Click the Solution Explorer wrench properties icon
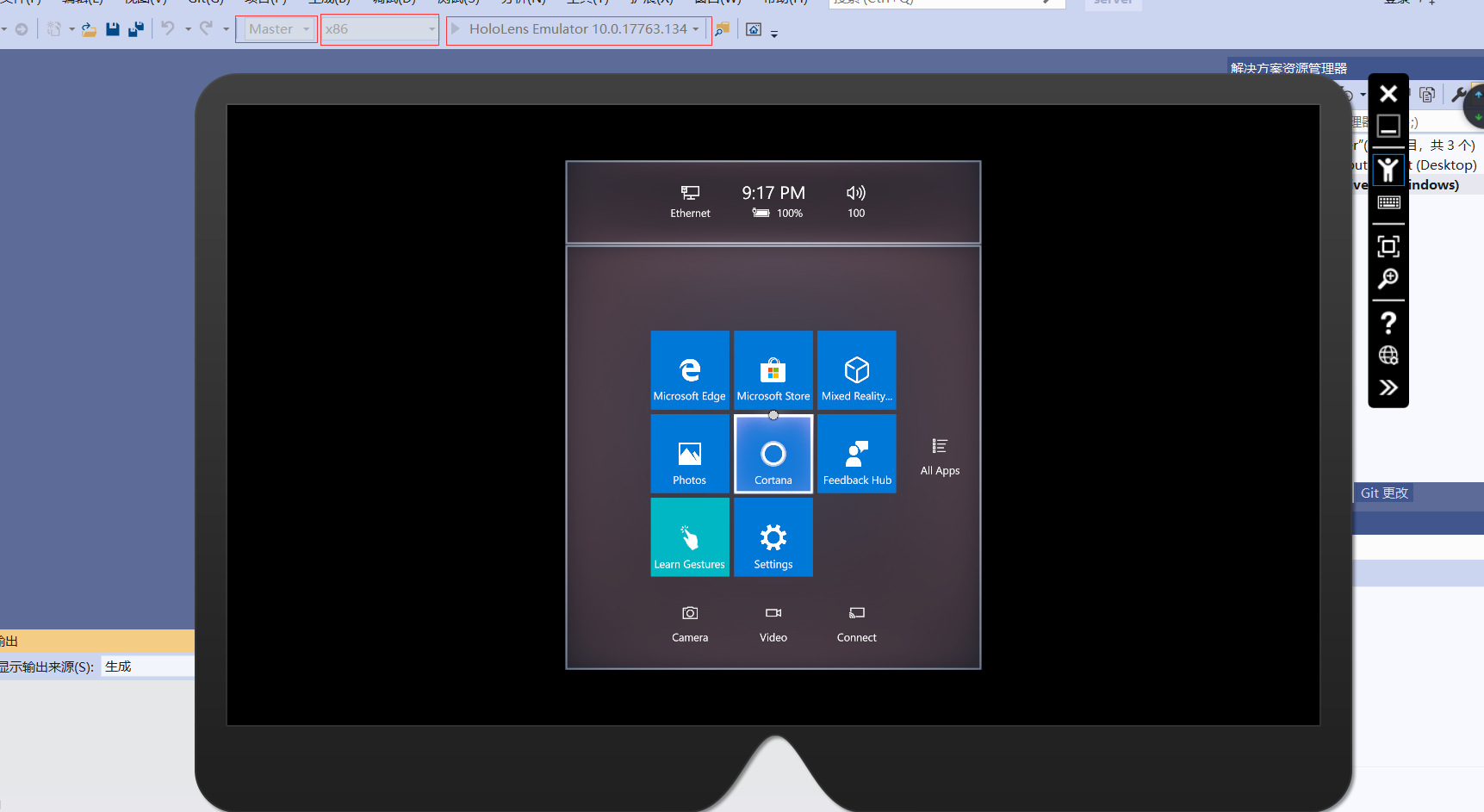Image resolution: width=1484 pixels, height=812 pixels. click(x=1458, y=95)
